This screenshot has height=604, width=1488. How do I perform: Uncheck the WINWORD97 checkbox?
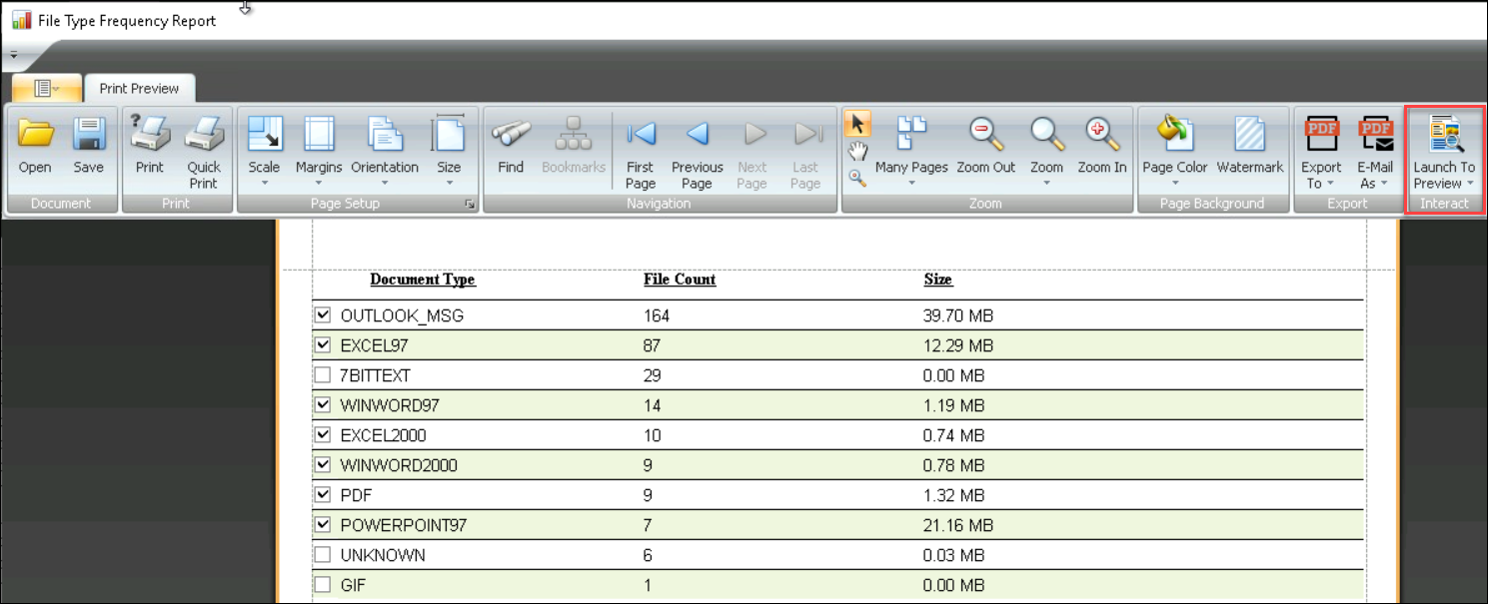tap(323, 405)
